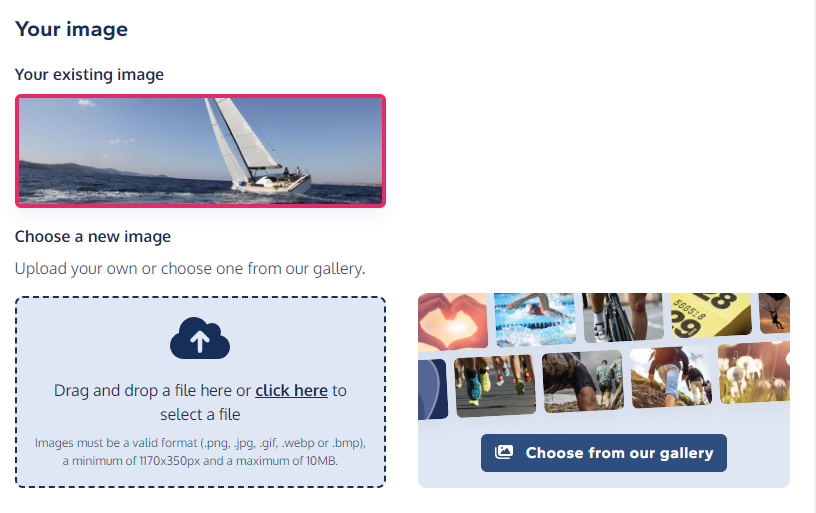Select the runners' colorful shoes photo
The height and width of the screenshot is (513, 816).
tap(495, 386)
